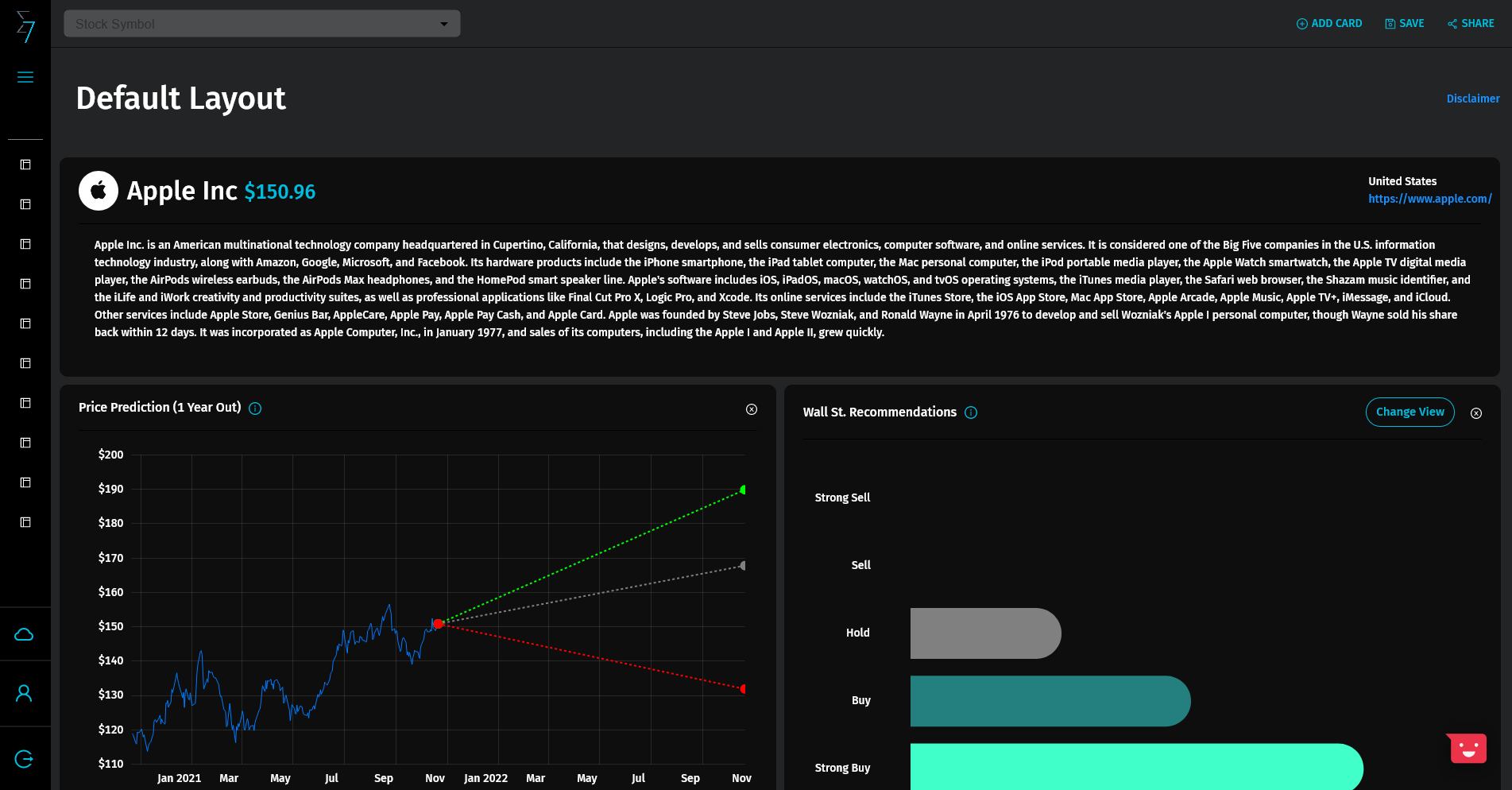1512x790 pixels.
Task: Click the SAVE button
Action: pos(1405,24)
